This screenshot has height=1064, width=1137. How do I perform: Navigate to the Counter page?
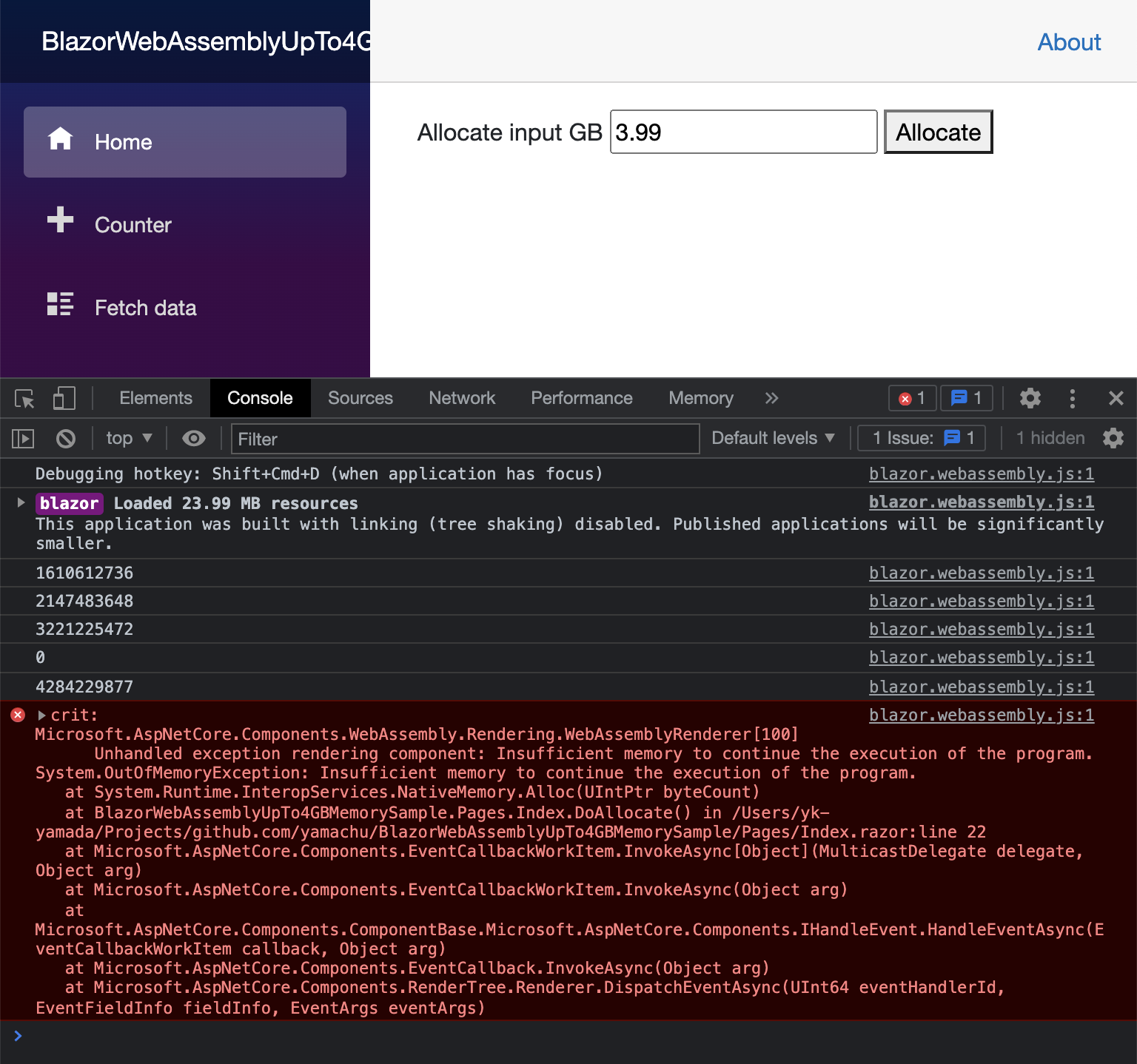pos(185,225)
